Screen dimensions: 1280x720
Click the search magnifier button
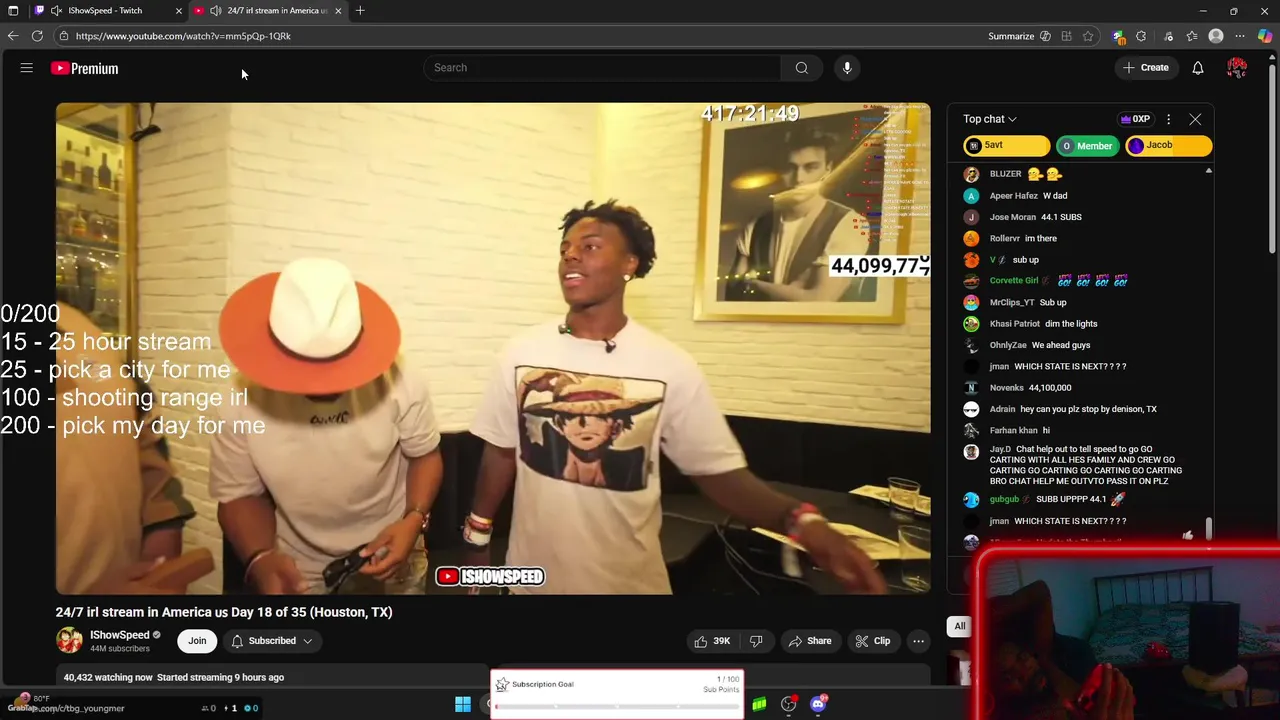[x=801, y=68]
